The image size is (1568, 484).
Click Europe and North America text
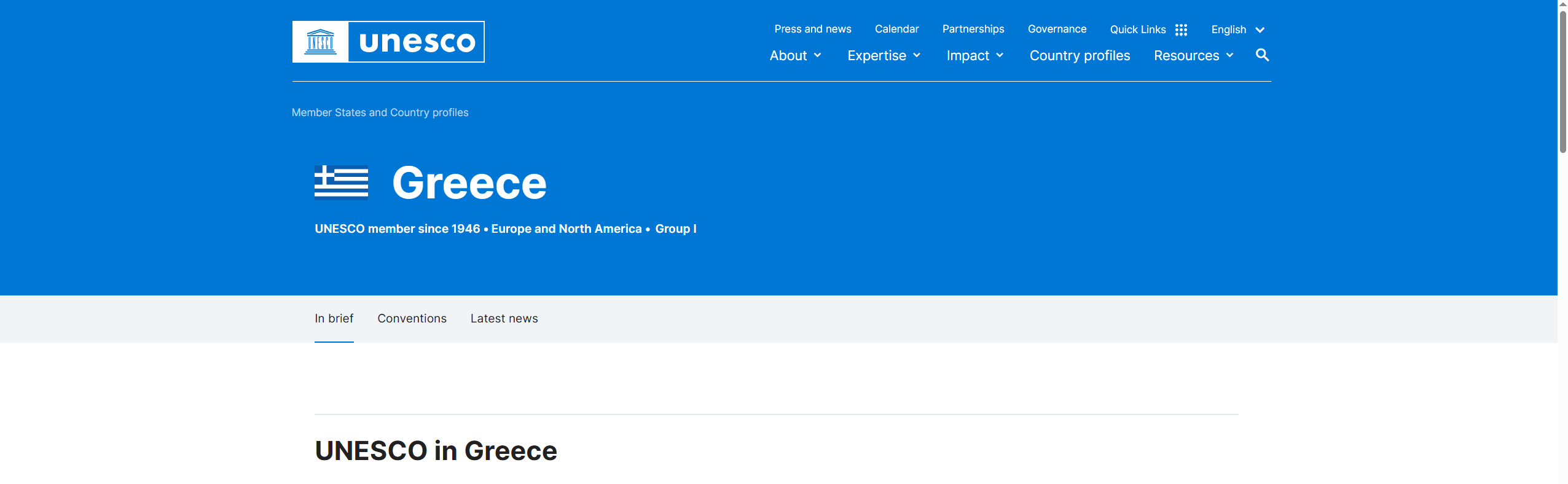click(566, 228)
